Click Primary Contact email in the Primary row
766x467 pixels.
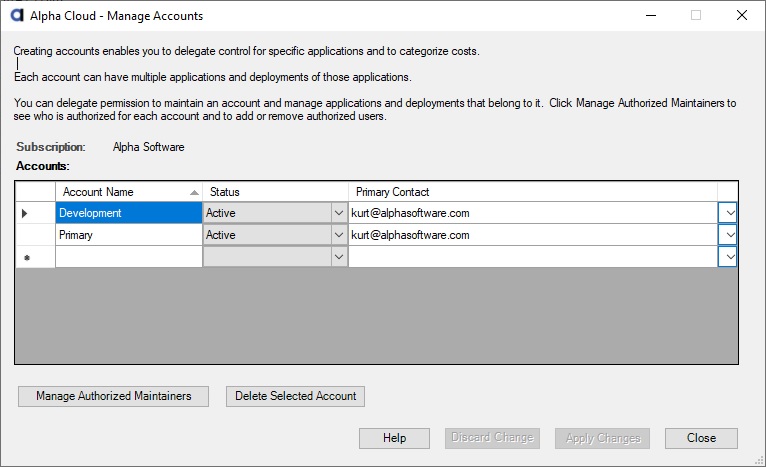pyautogui.click(x=410, y=235)
